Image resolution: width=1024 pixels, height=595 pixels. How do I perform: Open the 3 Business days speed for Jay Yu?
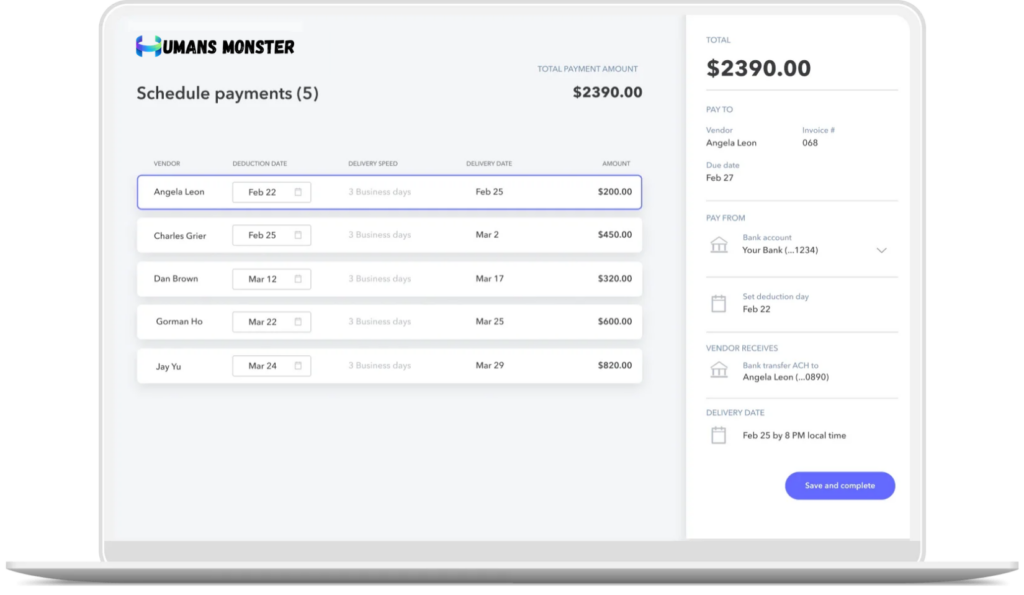(379, 366)
